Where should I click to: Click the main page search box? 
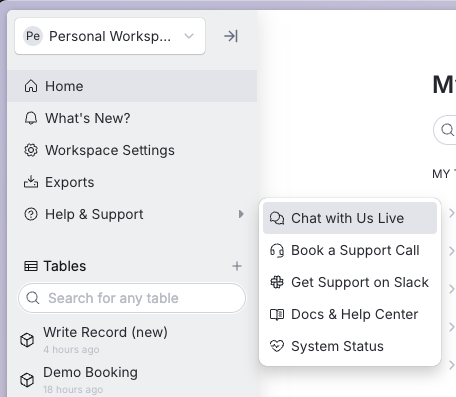click(445, 130)
